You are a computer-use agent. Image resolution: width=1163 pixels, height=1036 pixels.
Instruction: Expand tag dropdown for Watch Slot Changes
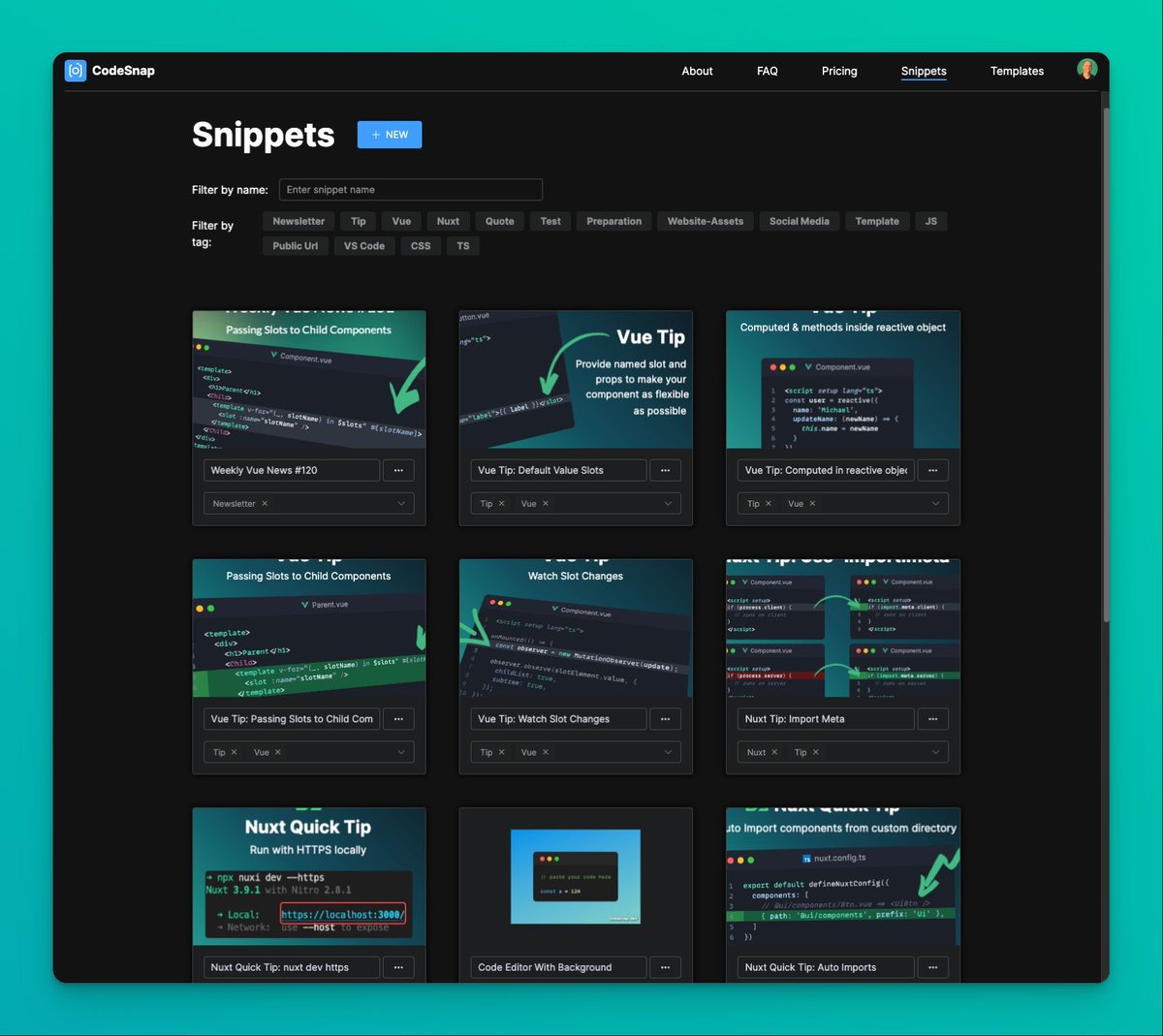click(668, 752)
